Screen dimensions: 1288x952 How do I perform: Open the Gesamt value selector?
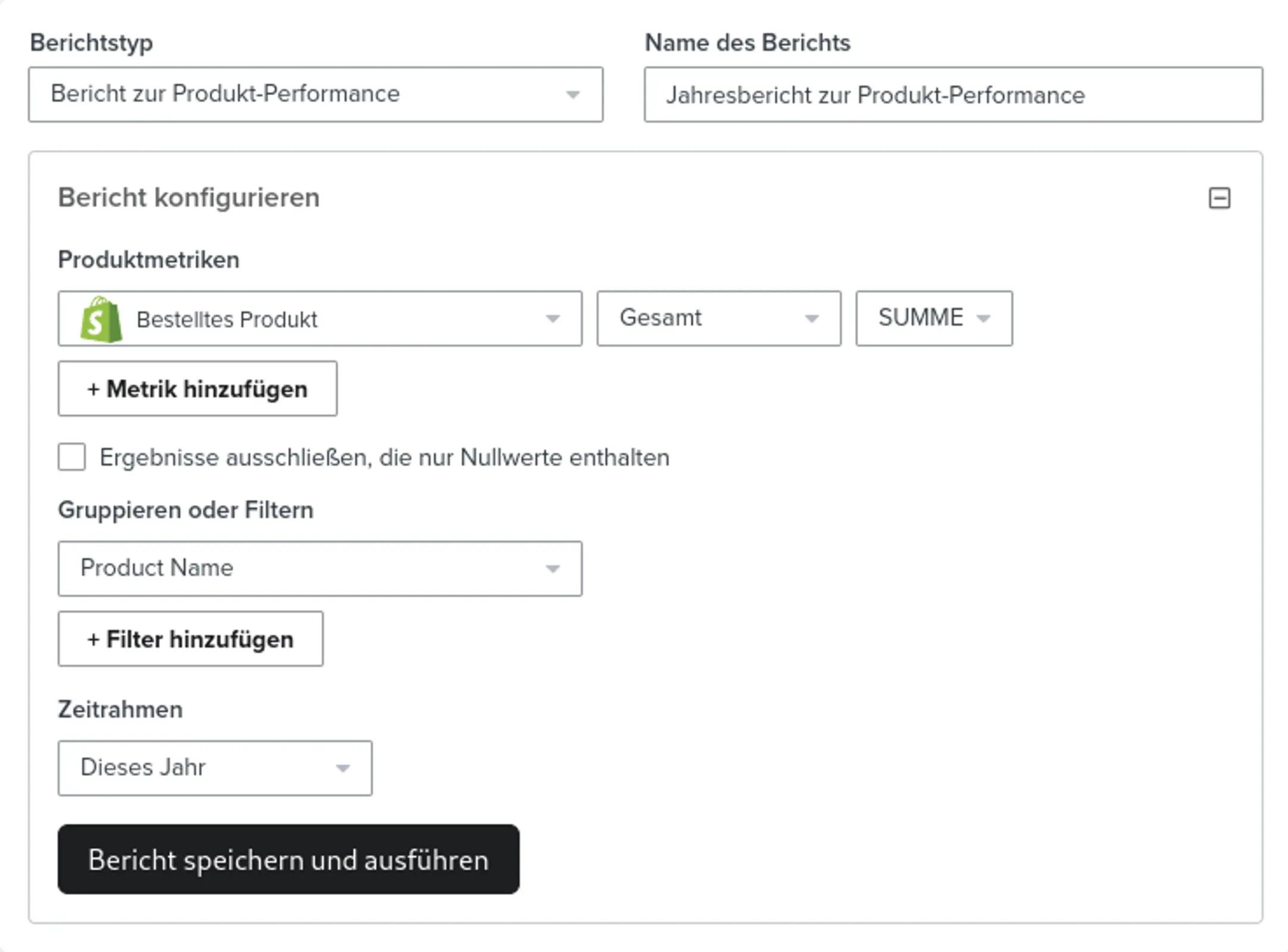coord(719,318)
